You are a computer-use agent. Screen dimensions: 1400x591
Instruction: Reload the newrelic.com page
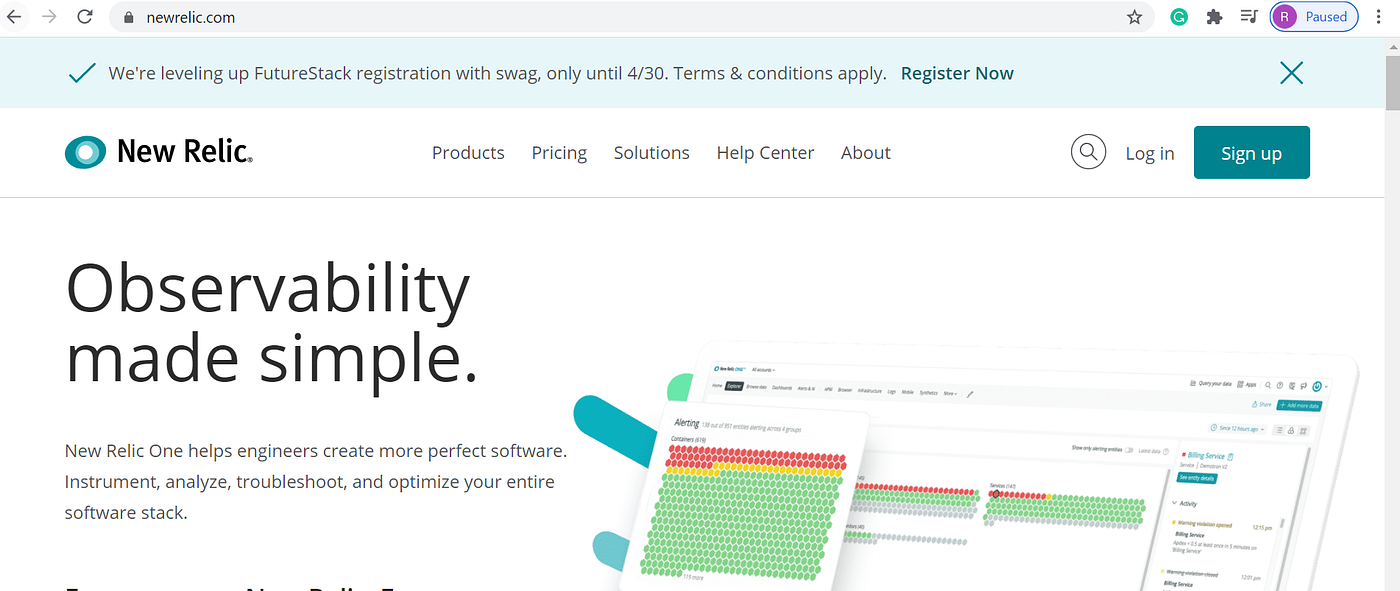click(x=85, y=17)
